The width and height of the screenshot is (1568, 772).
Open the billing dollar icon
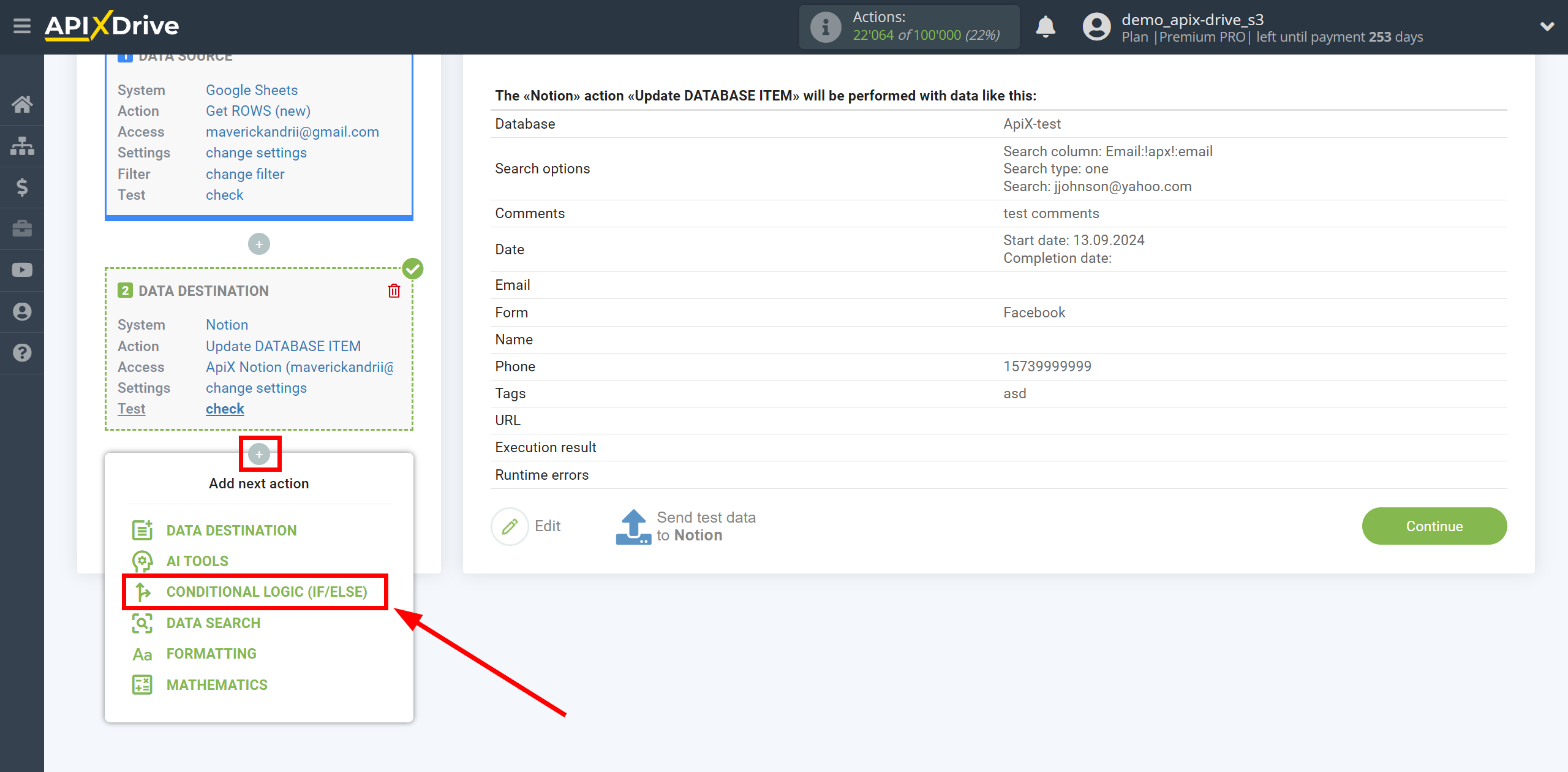point(22,187)
